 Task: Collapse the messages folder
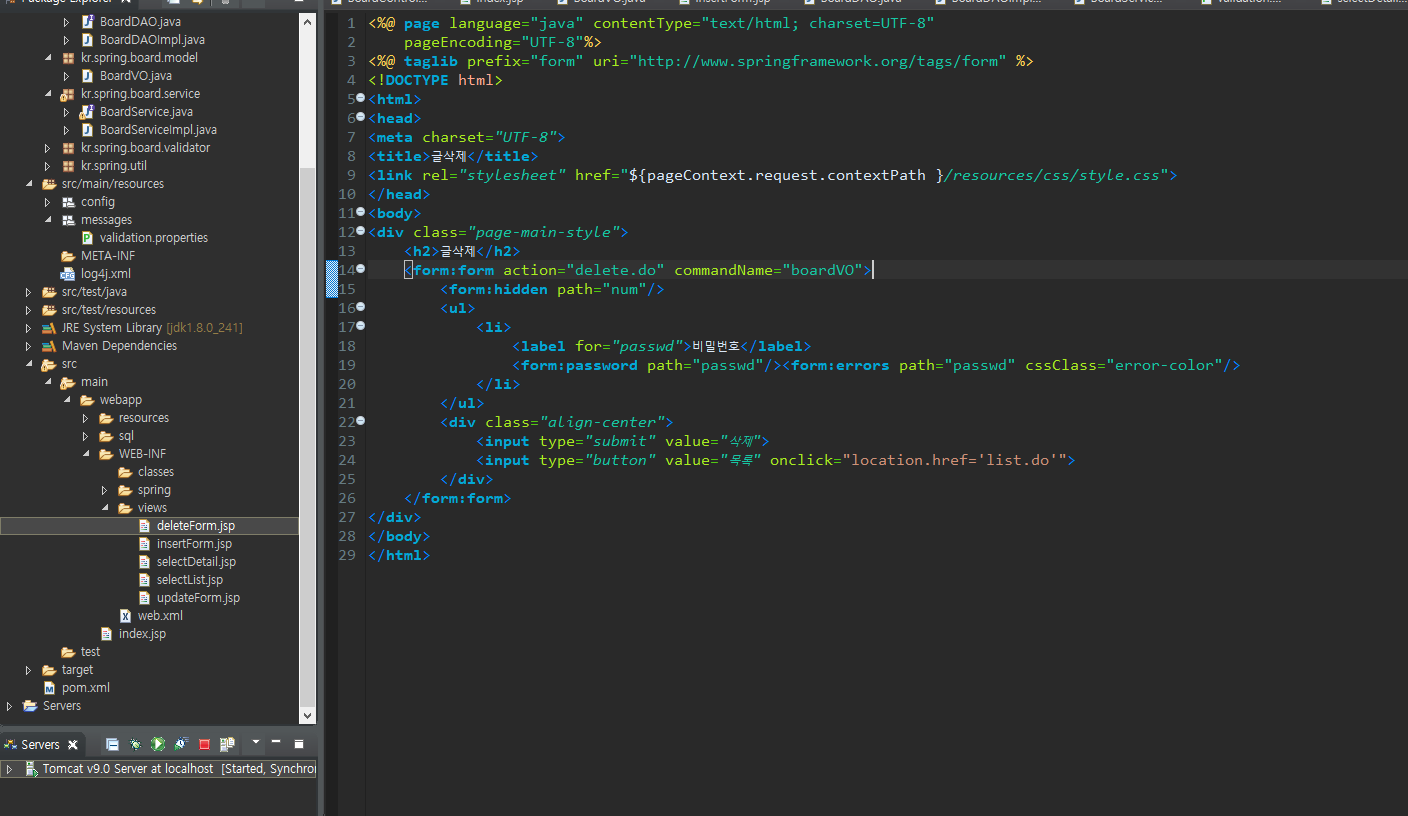pyautogui.click(x=48, y=220)
